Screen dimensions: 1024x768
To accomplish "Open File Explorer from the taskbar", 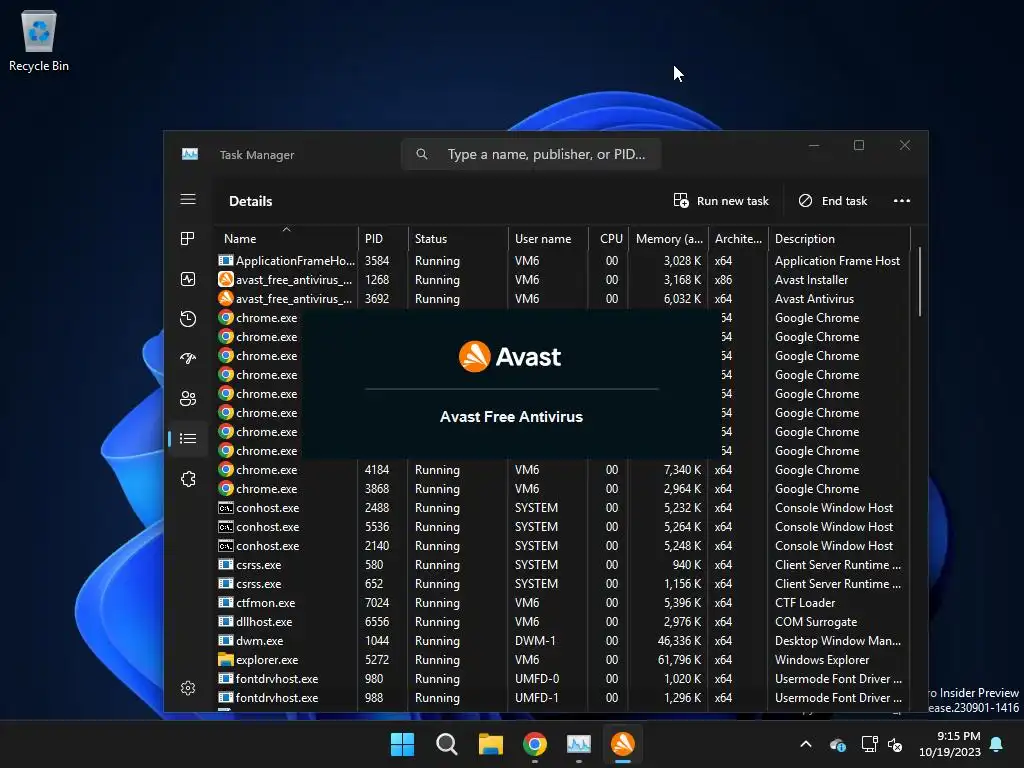I will (490, 744).
